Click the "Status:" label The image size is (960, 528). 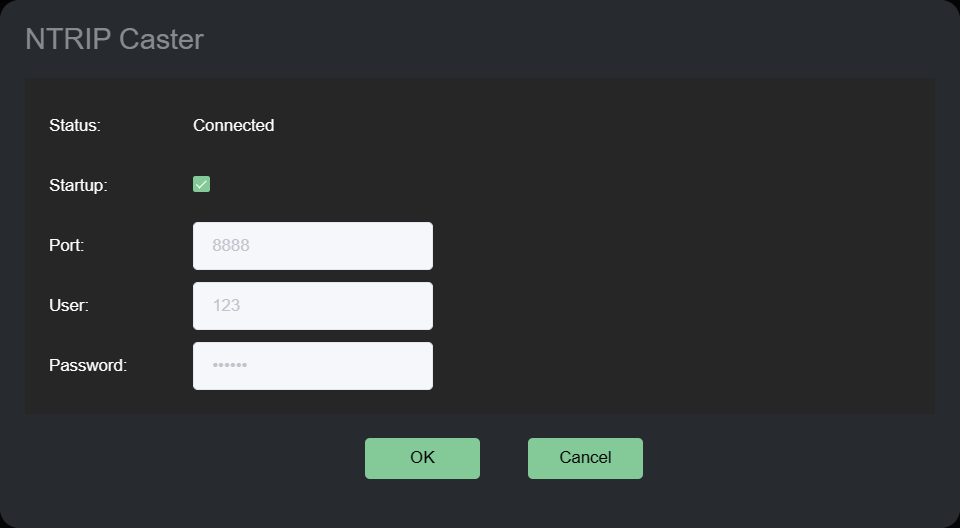click(x=75, y=125)
